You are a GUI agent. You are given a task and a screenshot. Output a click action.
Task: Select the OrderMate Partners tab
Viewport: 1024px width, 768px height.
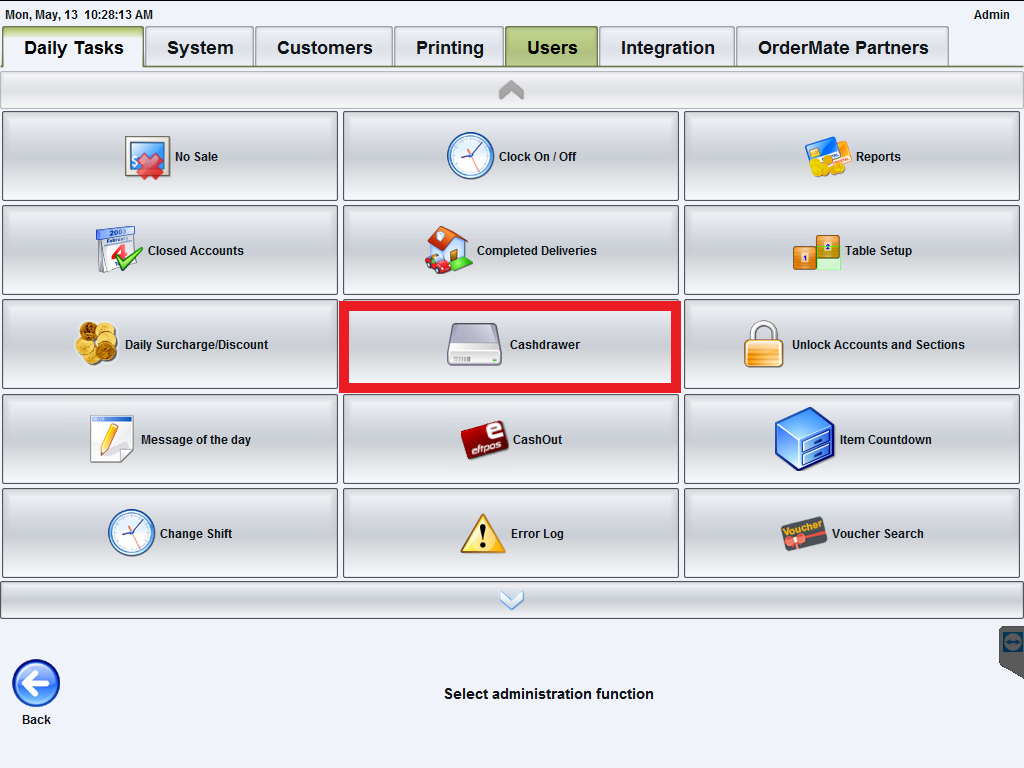click(843, 47)
